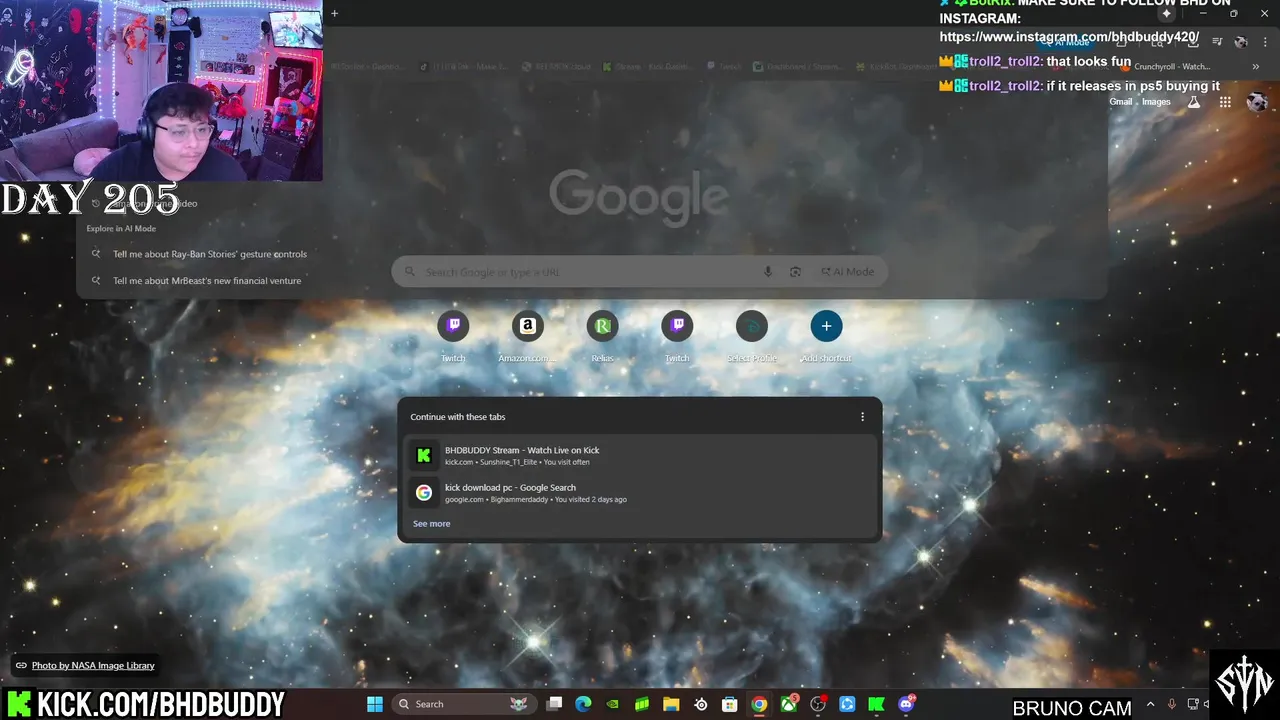
Task: Open Microsoft Store on the taskbar
Action: point(730,704)
